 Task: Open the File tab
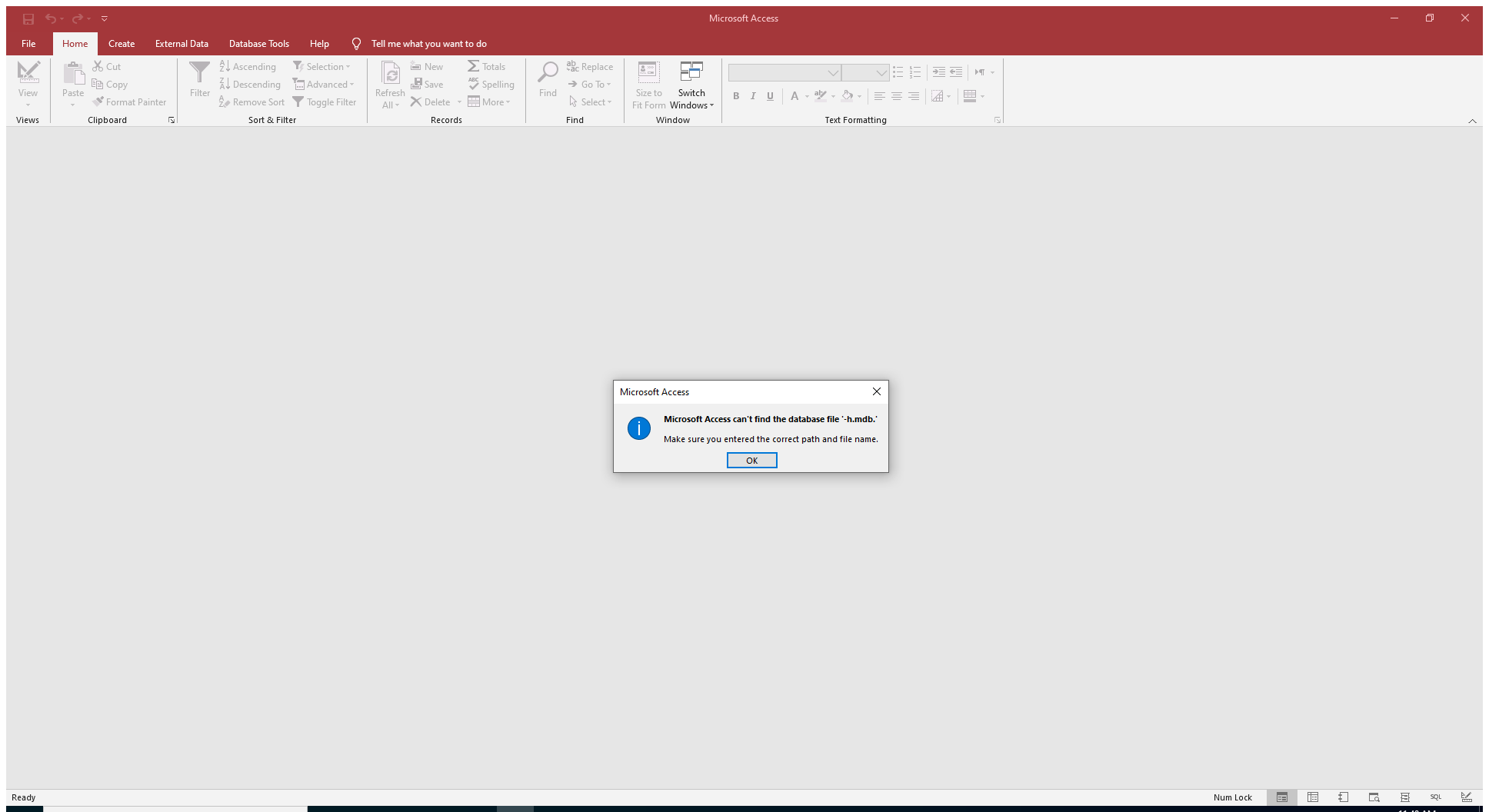click(x=28, y=44)
